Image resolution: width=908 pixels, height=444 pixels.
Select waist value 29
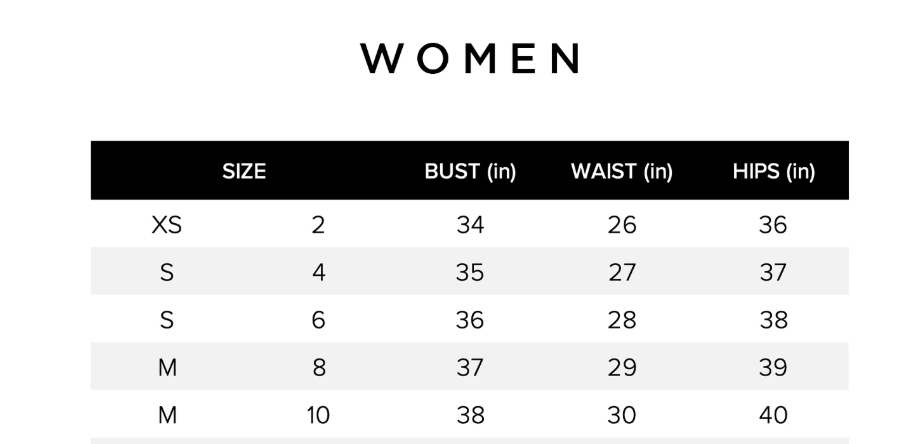tap(621, 367)
